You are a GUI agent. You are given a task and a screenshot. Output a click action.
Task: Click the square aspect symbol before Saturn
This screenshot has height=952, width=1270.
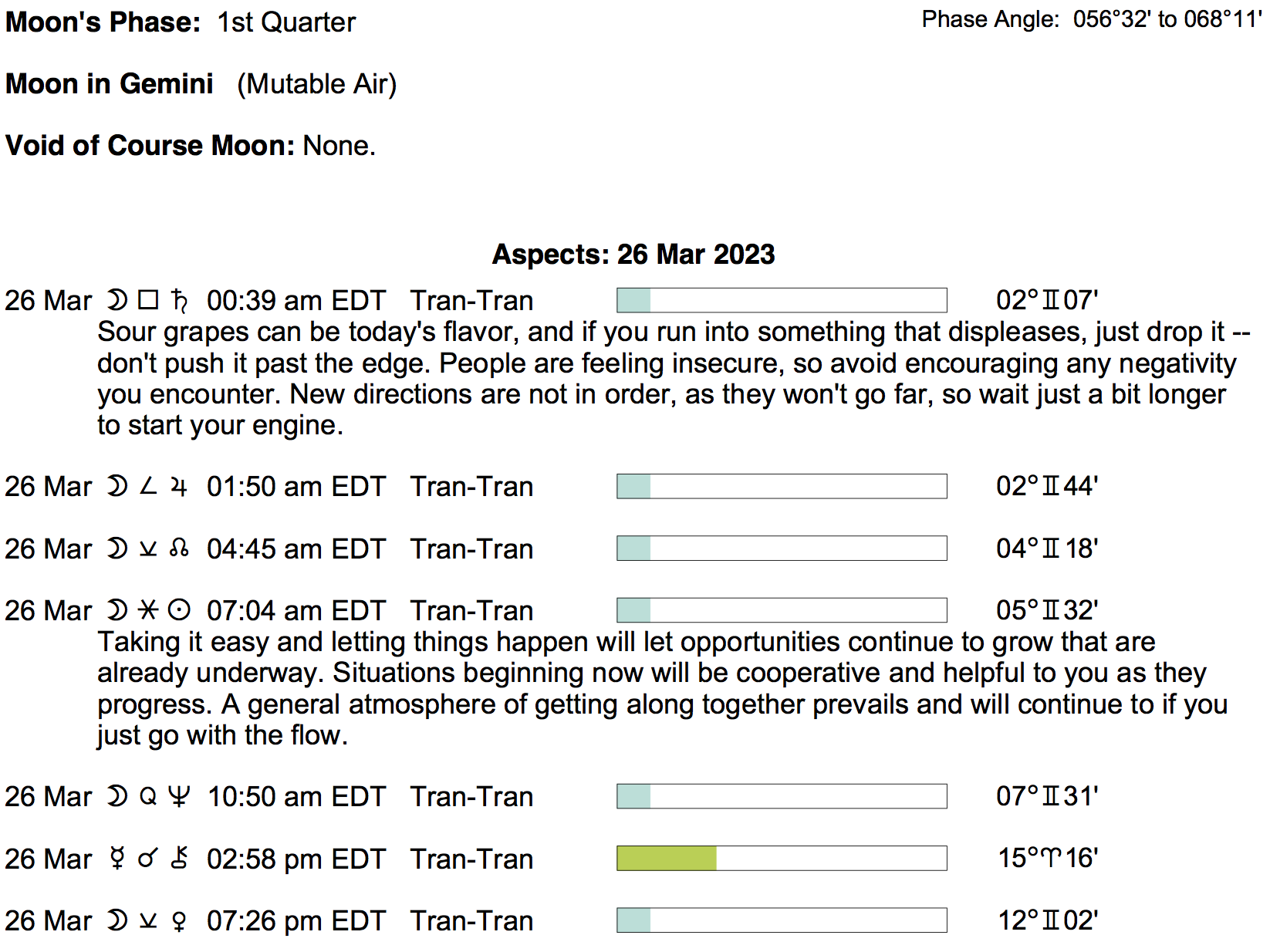click(x=148, y=299)
